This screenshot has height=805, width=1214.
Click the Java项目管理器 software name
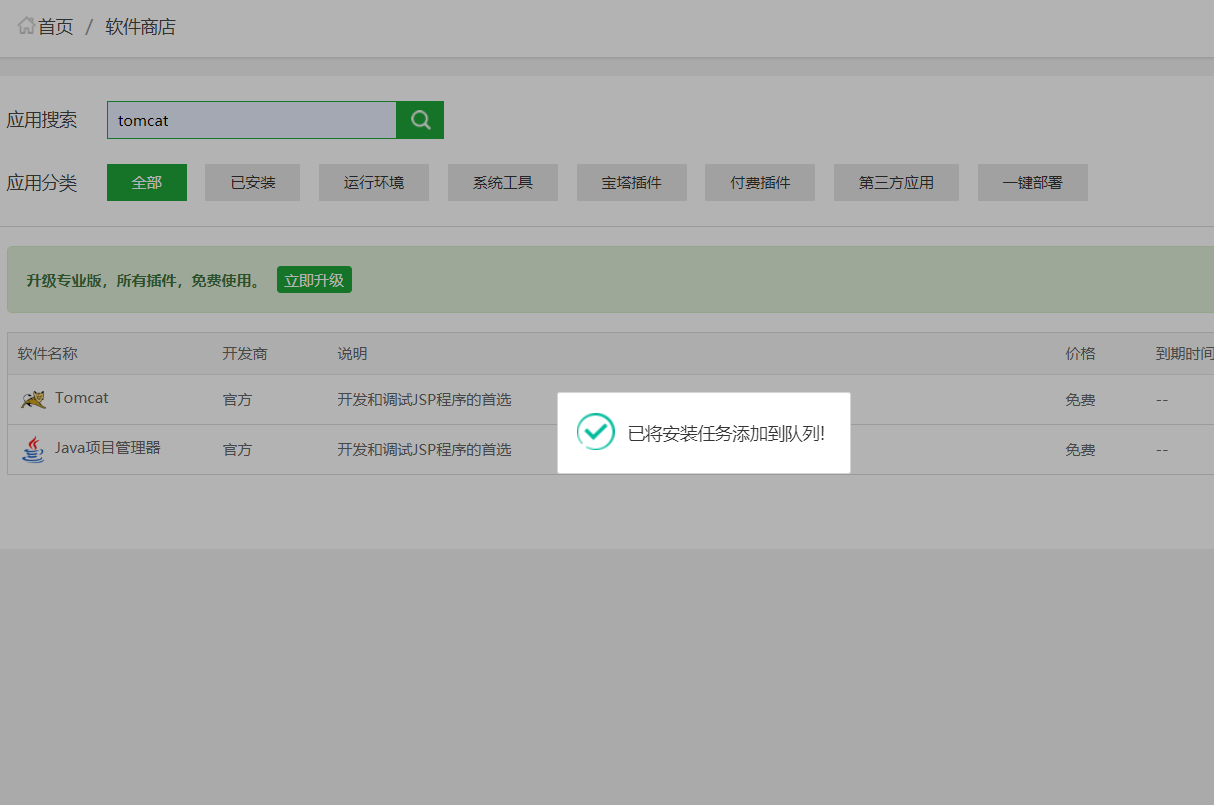[x=108, y=448]
